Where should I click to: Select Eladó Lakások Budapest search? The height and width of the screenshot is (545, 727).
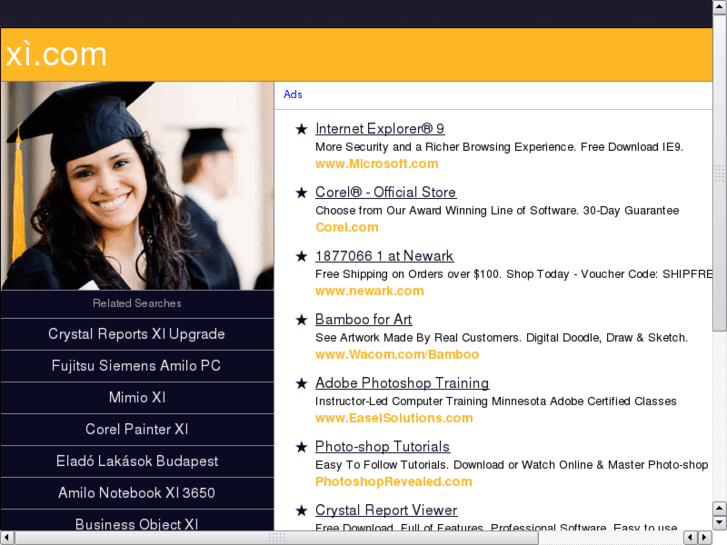(137, 461)
